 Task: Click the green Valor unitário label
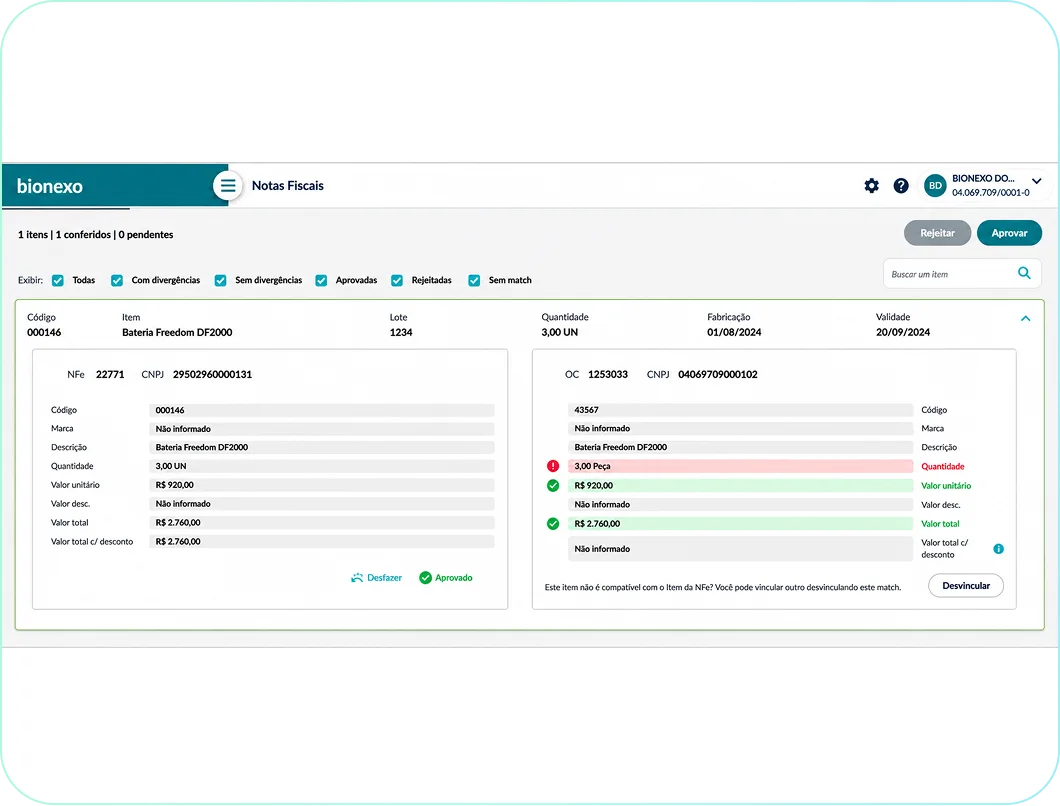[x=946, y=485]
